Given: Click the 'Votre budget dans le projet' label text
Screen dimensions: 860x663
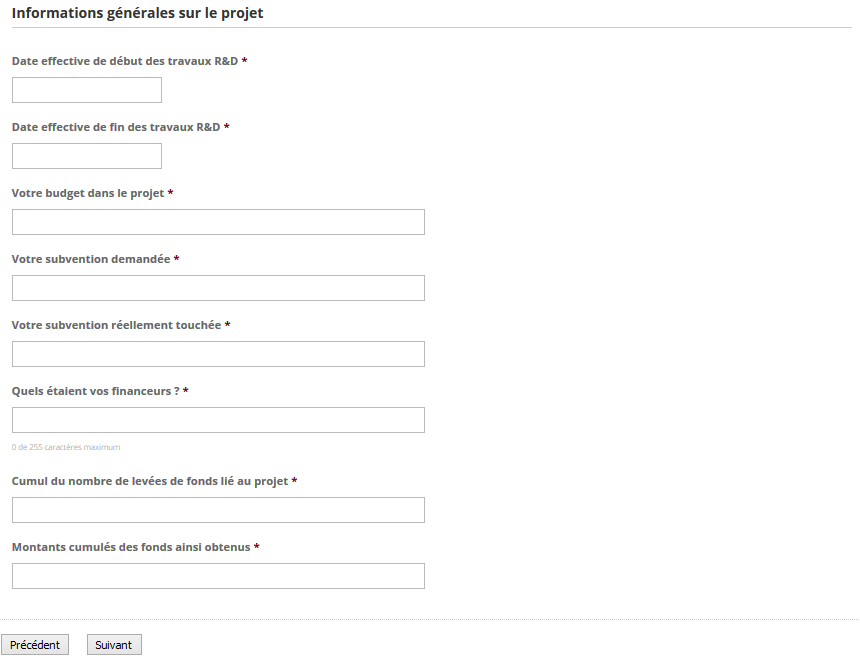Looking at the screenshot, I should (x=88, y=193).
